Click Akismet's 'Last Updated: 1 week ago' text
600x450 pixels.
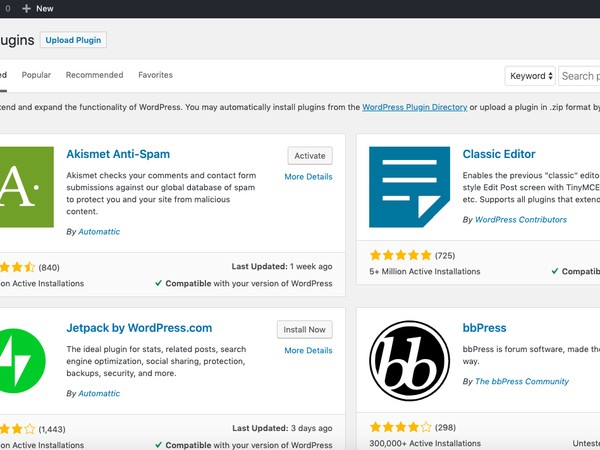coord(282,266)
